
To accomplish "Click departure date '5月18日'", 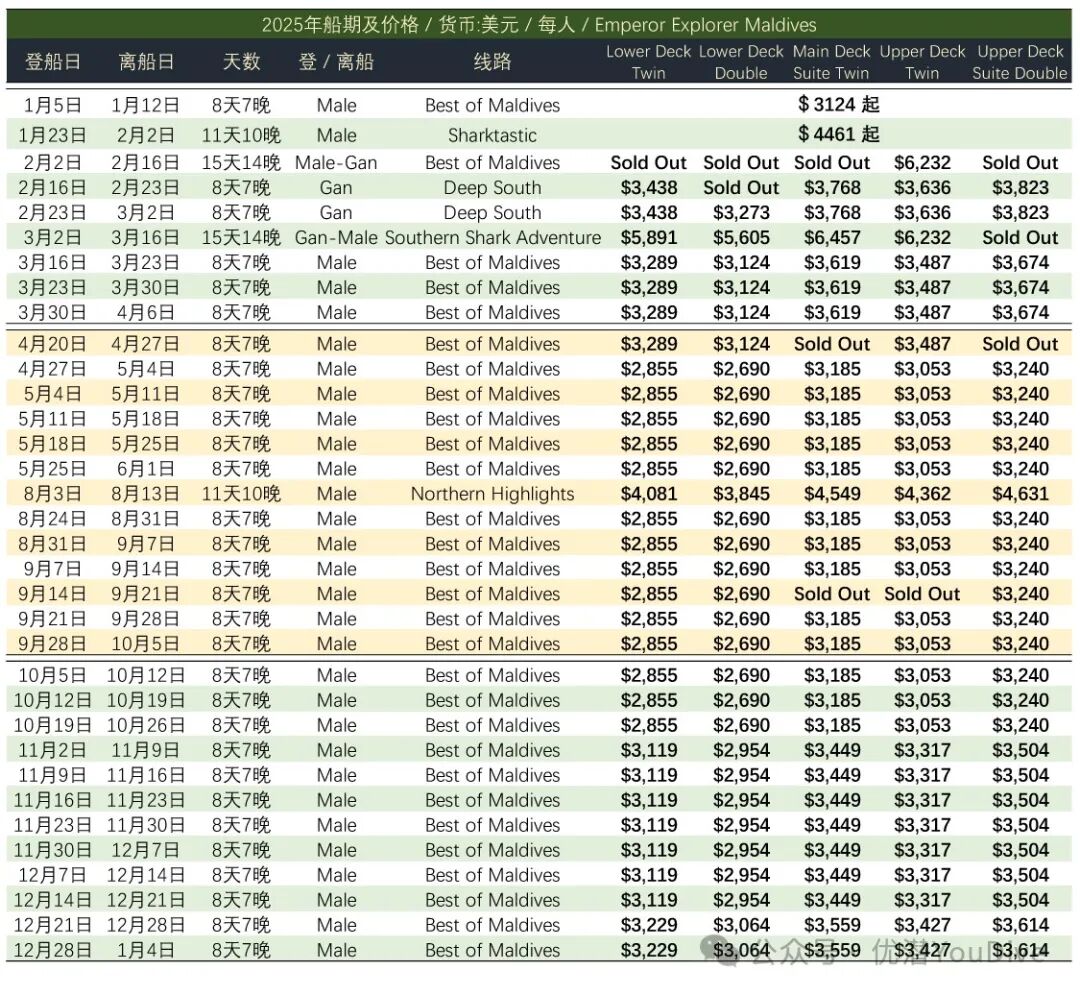I will click(x=145, y=419).
